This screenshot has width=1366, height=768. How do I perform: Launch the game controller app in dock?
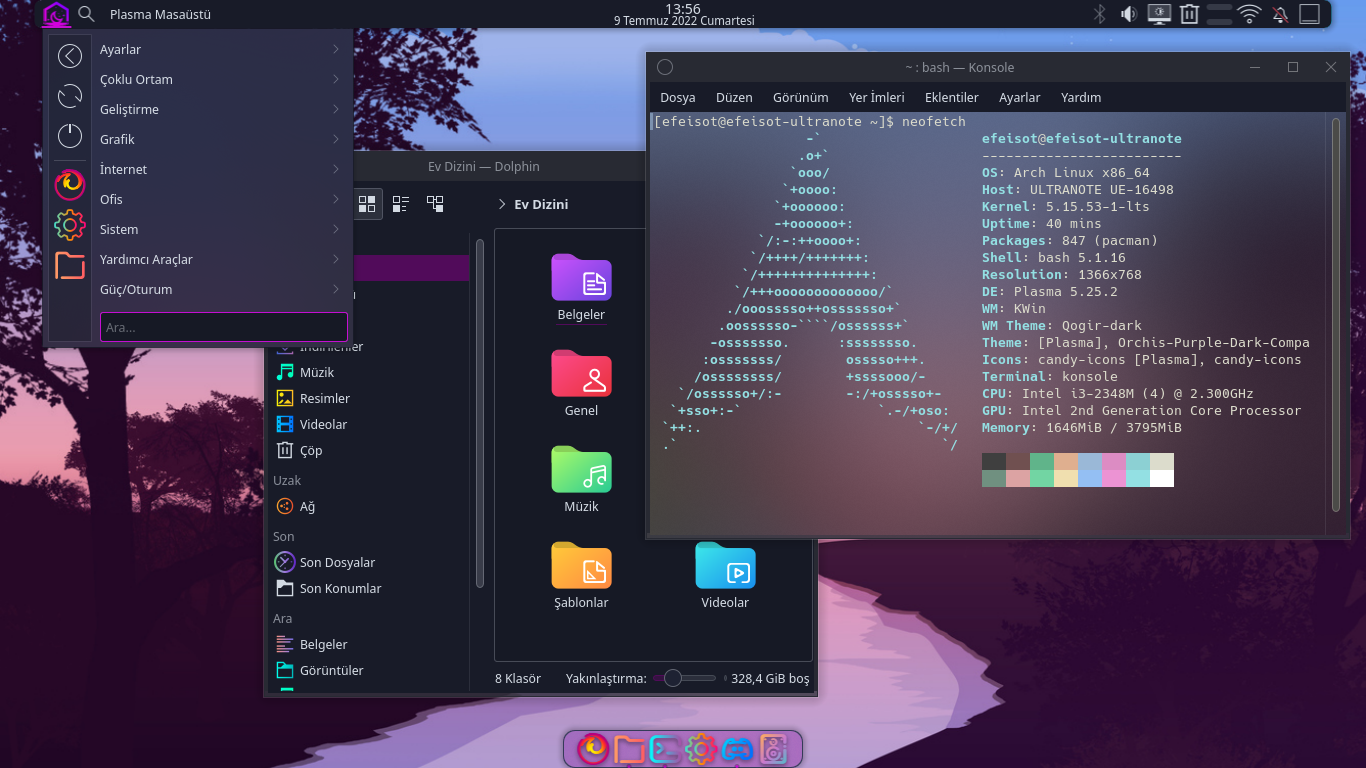click(737, 748)
